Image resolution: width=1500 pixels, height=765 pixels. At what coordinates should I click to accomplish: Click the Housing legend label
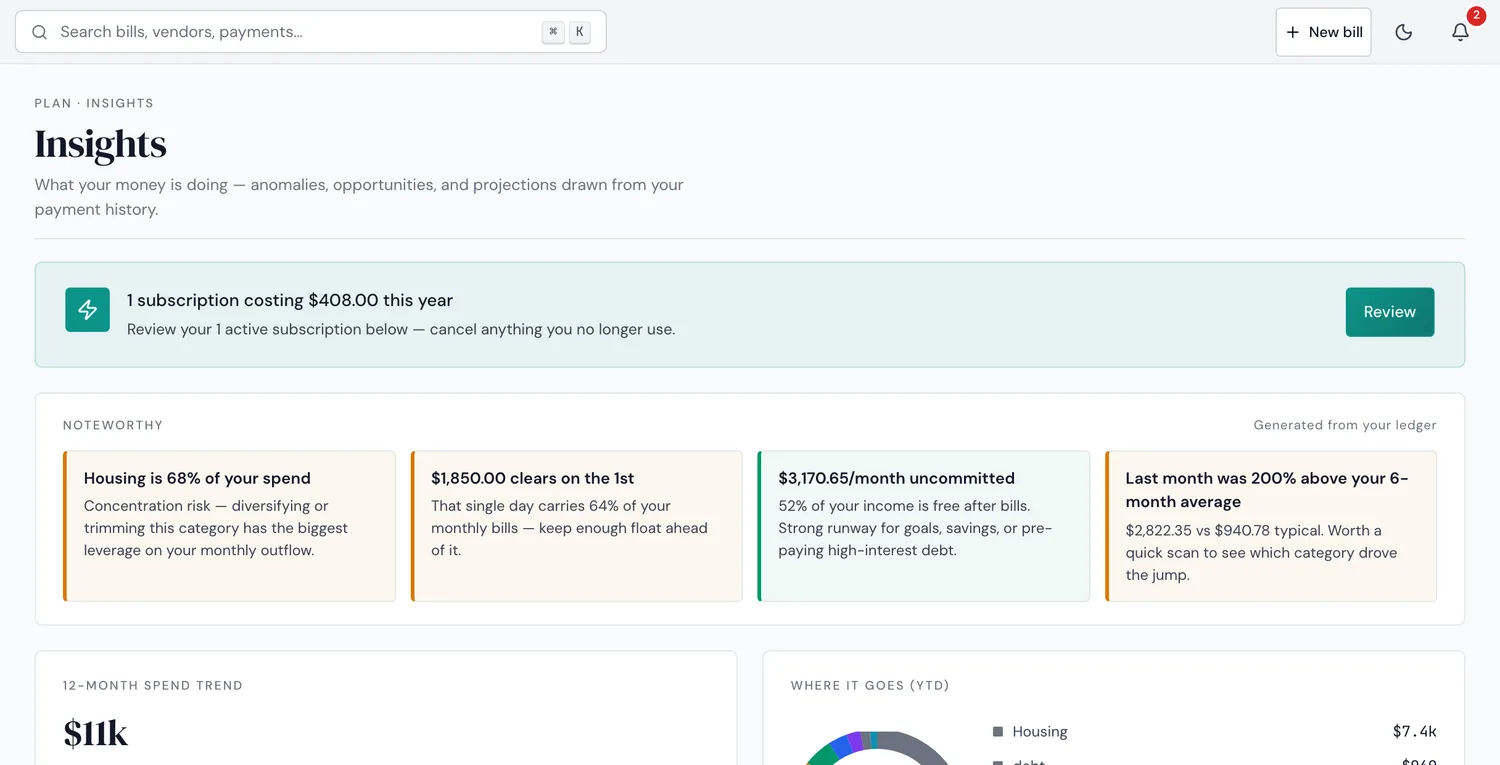click(1040, 732)
